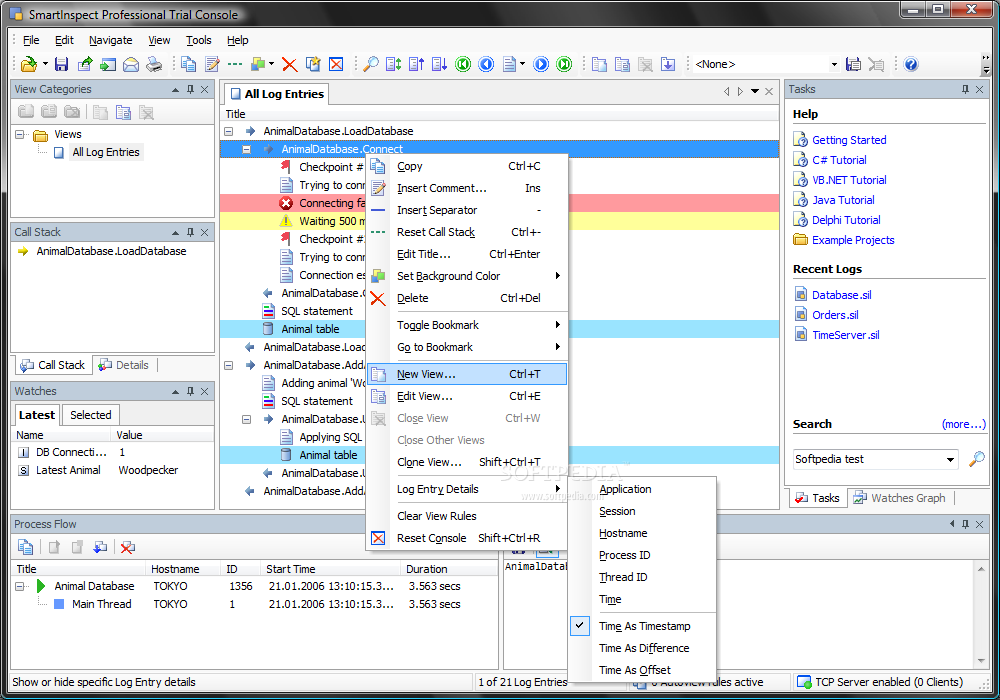This screenshot has width=1000, height=700.
Task: Collapse the AnimalDatabase.LoadDatabase log node
Action: coord(228,131)
